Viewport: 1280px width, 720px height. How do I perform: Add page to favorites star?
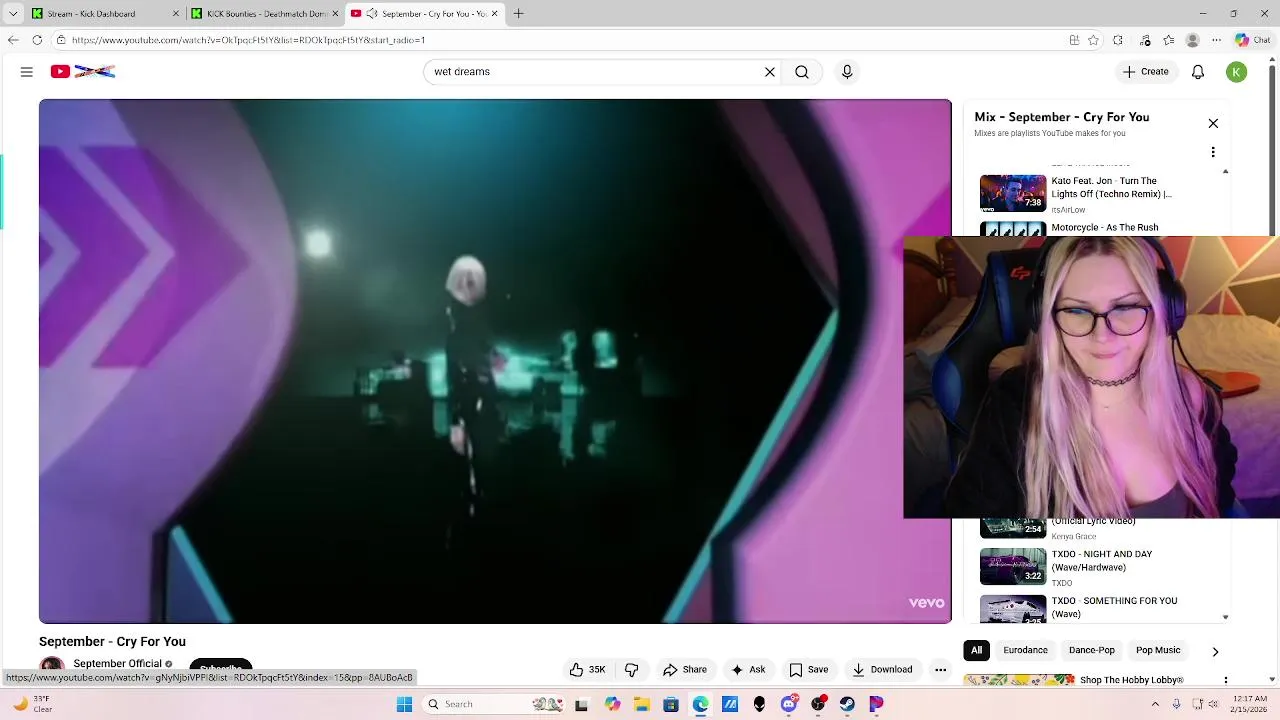click(x=1094, y=40)
